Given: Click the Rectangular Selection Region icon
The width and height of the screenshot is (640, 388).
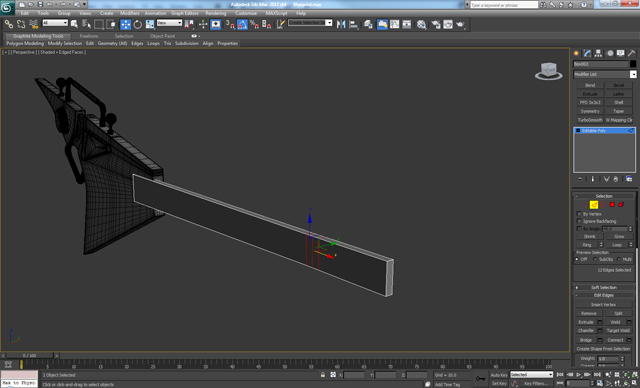Looking at the screenshot, I should pyautogui.click(x=99, y=24).
